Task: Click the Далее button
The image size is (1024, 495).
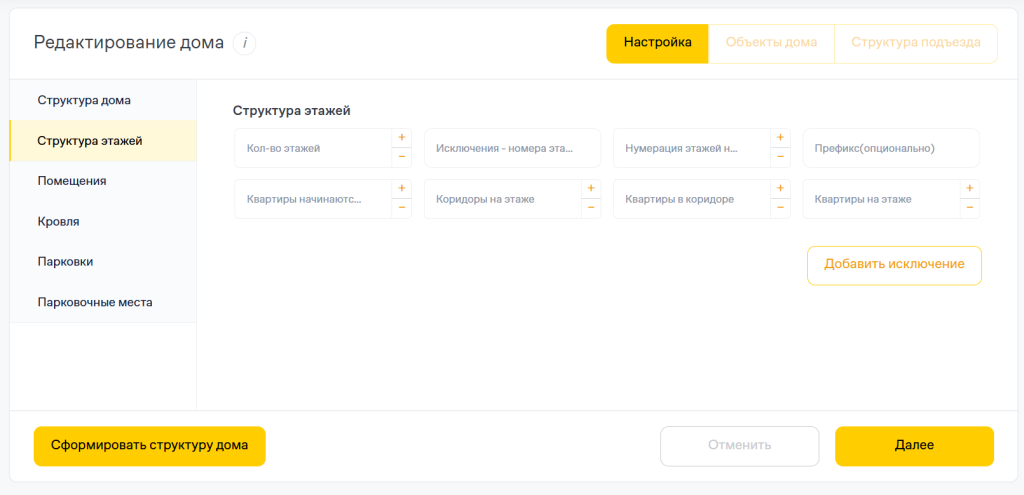Action: tap(914, 446)
